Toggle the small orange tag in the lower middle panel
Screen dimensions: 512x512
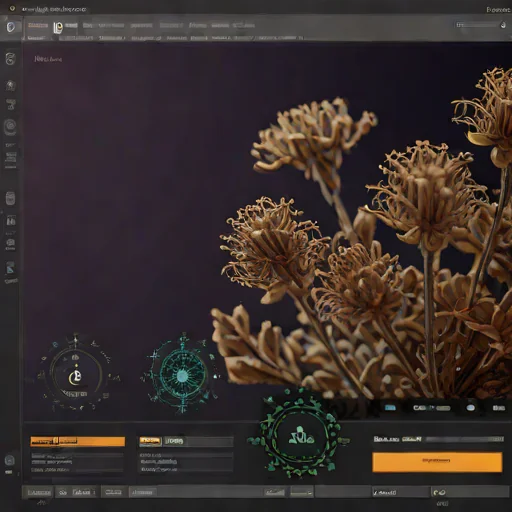(x=150, y=441)
